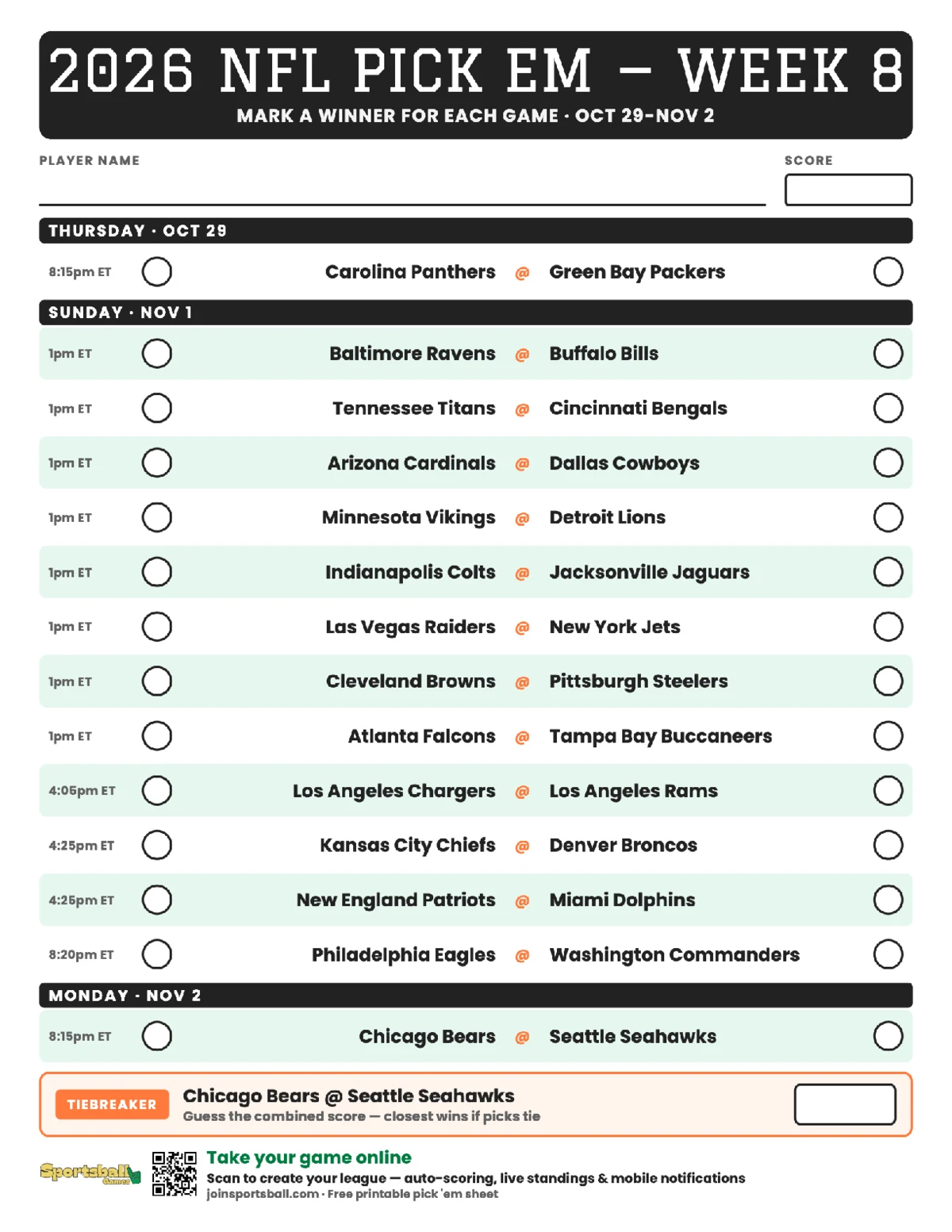This screenshot has width=952, height=1232.
Task: Select Carolina Panthers pick circle
Action: [x=157, y=271]
